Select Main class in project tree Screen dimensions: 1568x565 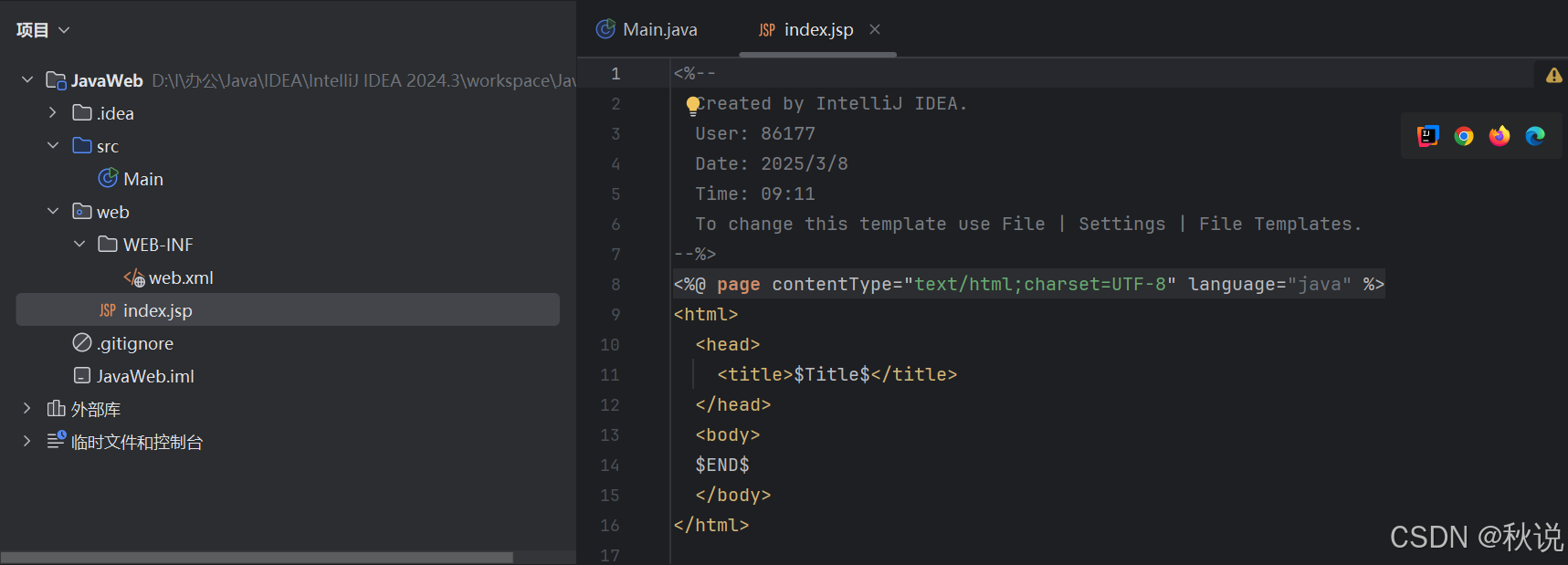click(x=143, y=179)
